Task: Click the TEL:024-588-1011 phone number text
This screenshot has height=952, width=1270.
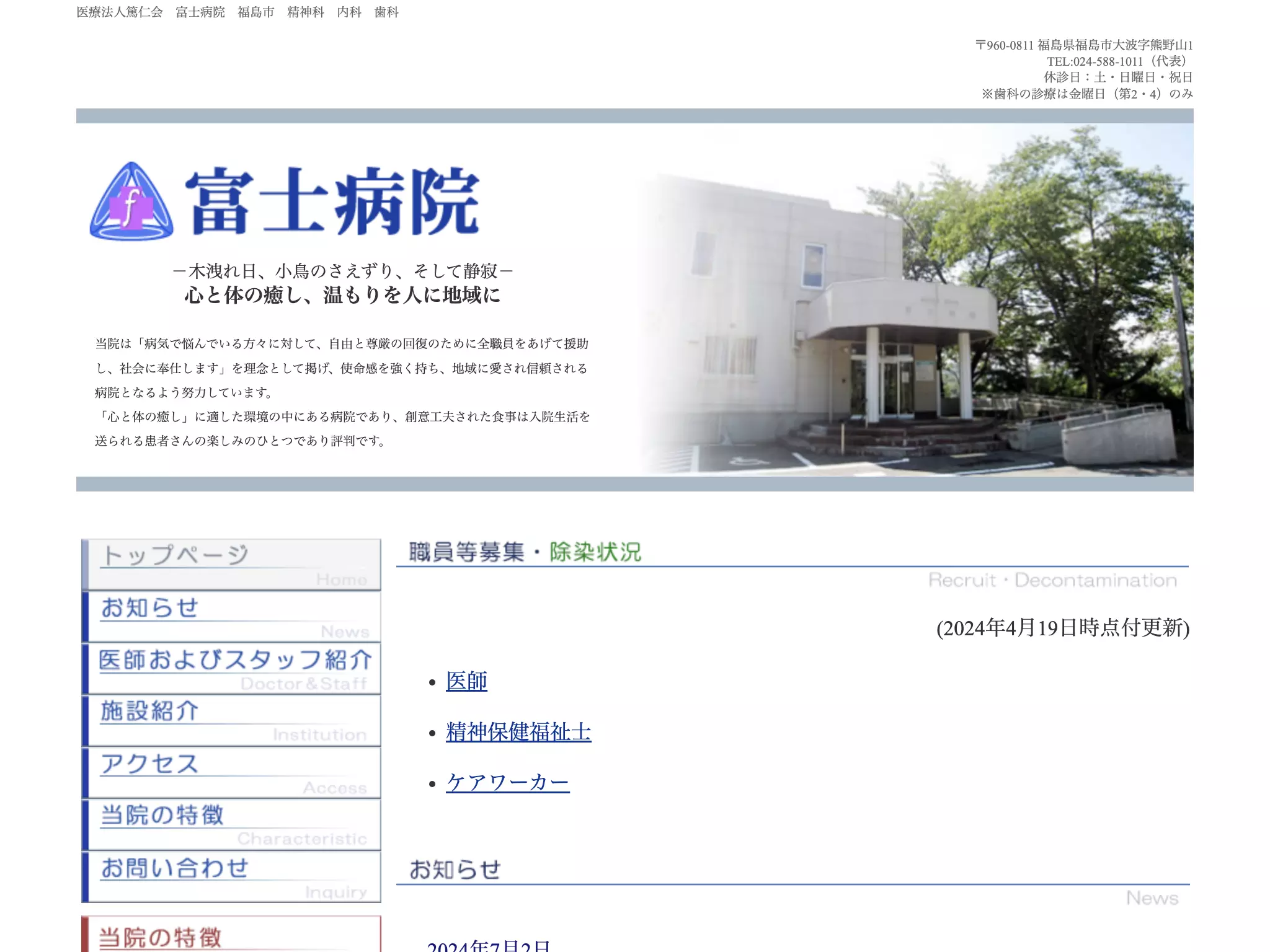Action: point(1095,61)
